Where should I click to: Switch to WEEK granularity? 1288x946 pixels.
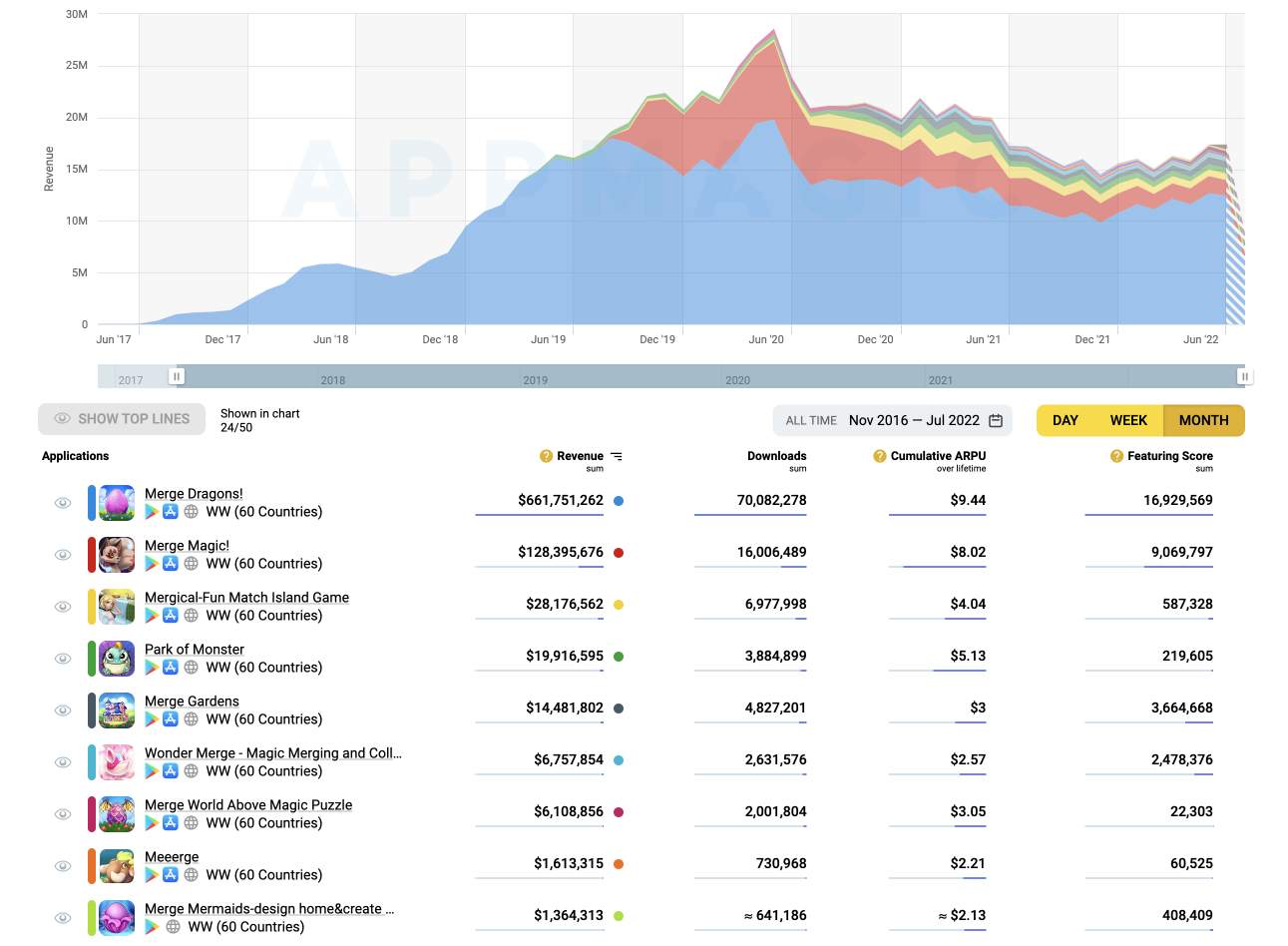pos(1128,421)
